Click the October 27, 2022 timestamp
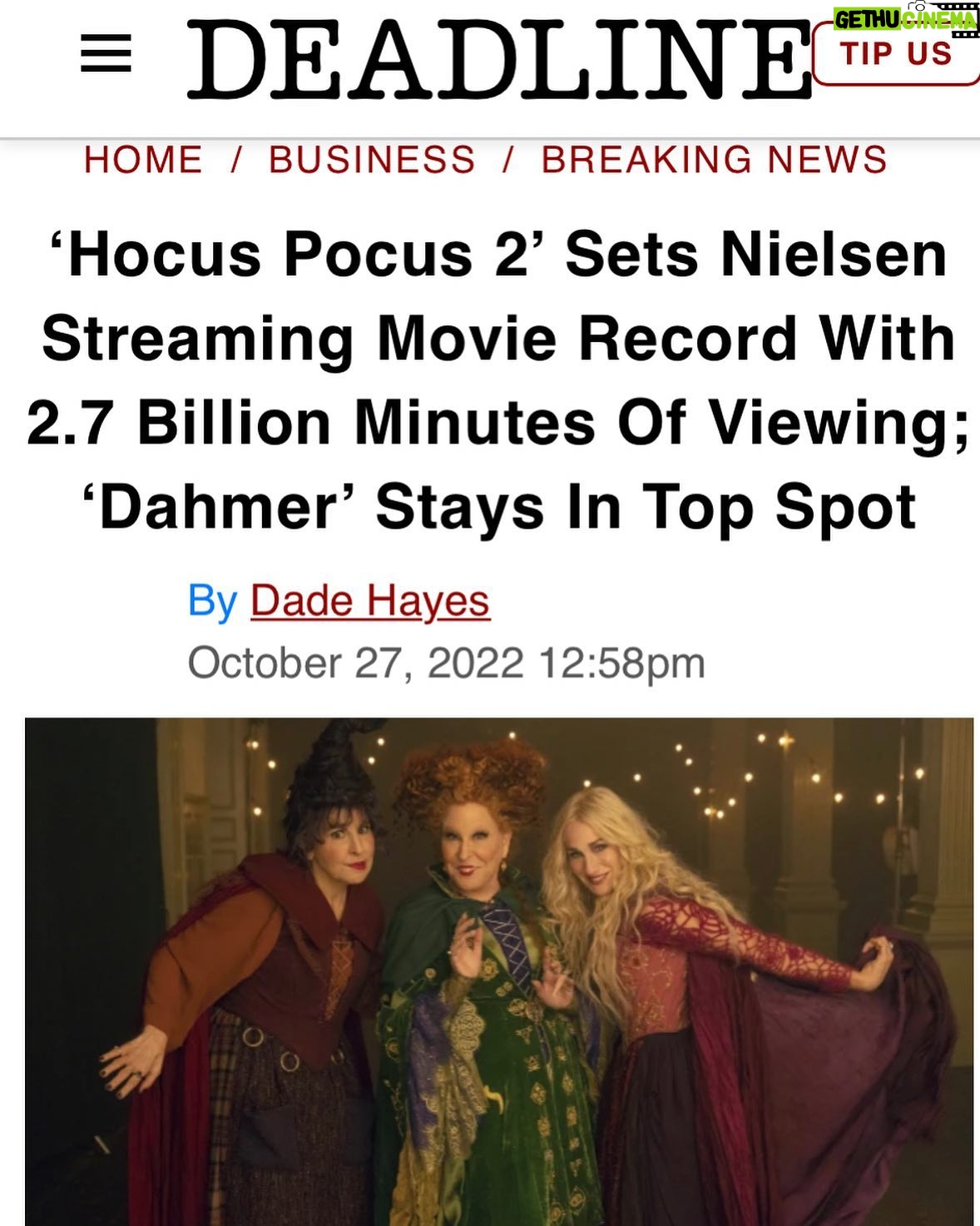Image resolution: width=980 pixels, height=1226 pixels. click(x=446, y=663)
